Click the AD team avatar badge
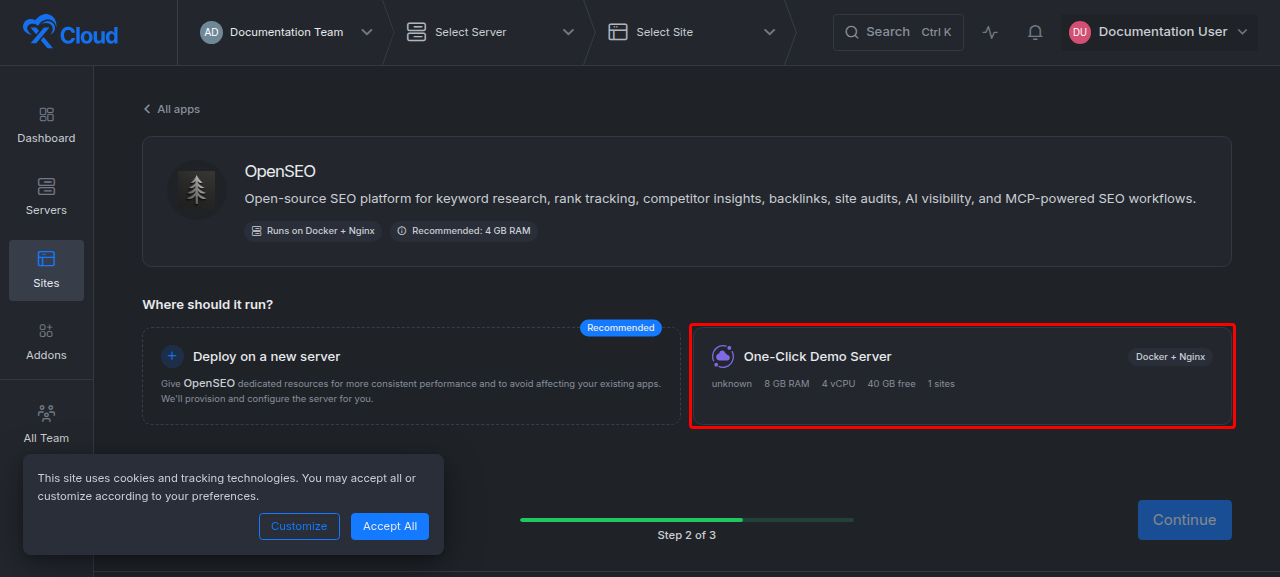 point(211,32)
